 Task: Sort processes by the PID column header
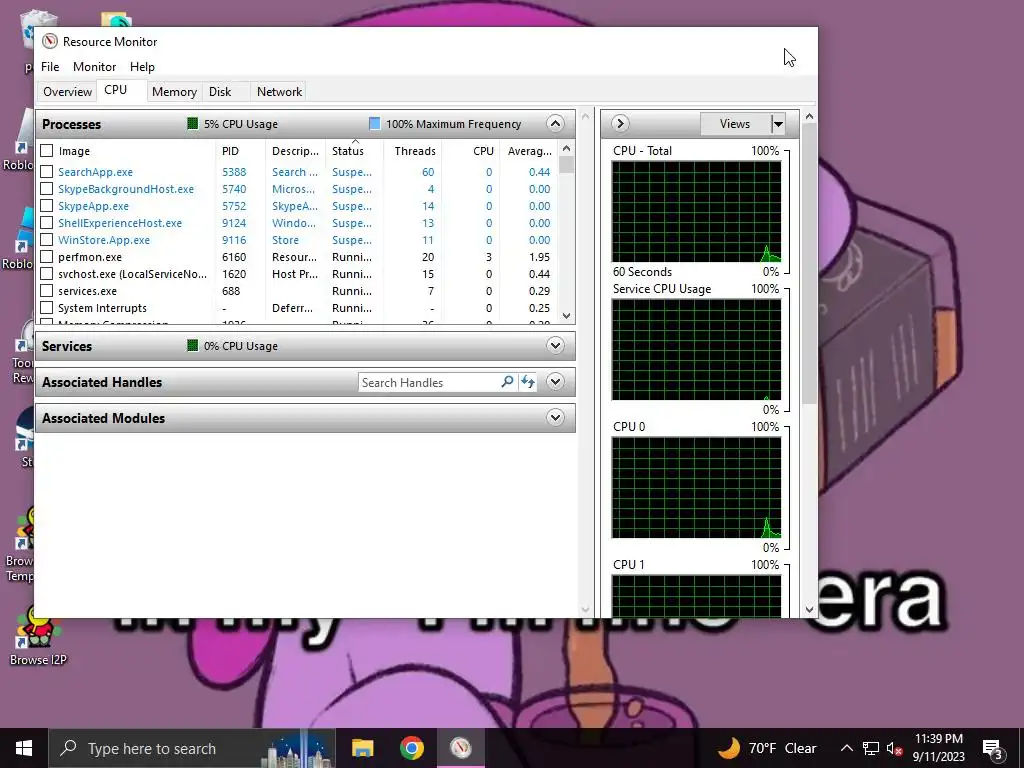click(x=240, y=151)
